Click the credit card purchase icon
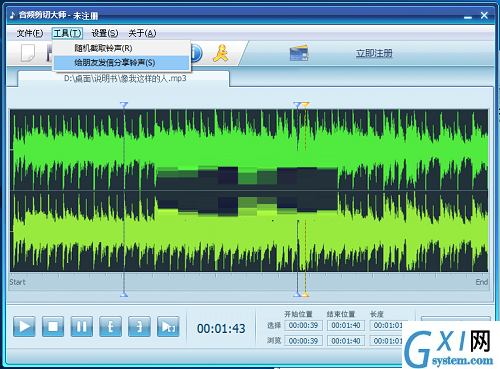The width and height of the screenshot is (500, 369). coord(299,53)
